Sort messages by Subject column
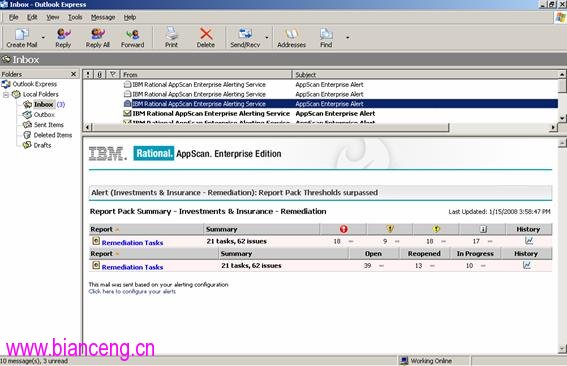567x366 pixels. (x=425, y=75)
